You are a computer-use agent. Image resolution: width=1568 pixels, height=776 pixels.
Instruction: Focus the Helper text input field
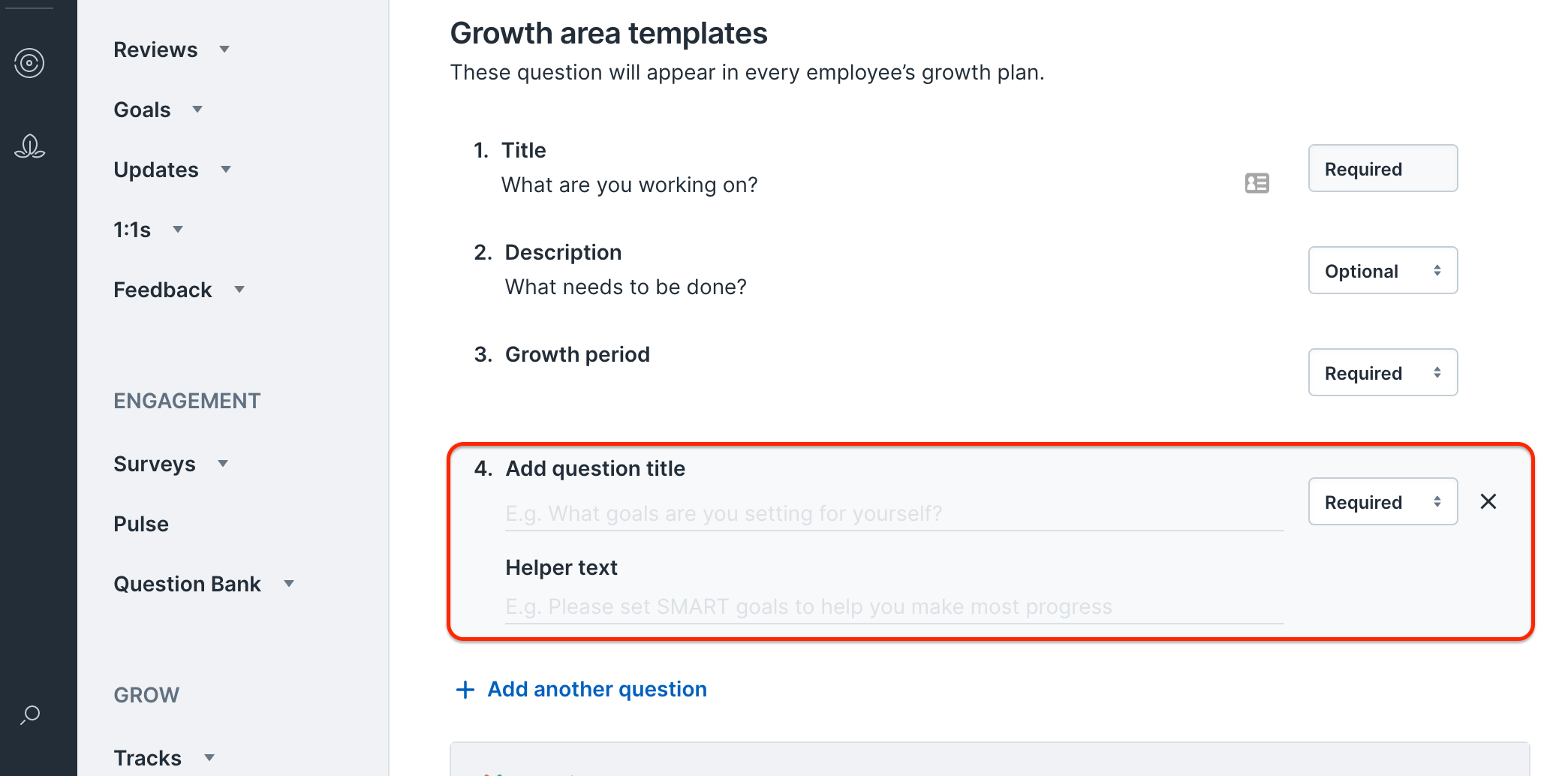tap(894, 607)
